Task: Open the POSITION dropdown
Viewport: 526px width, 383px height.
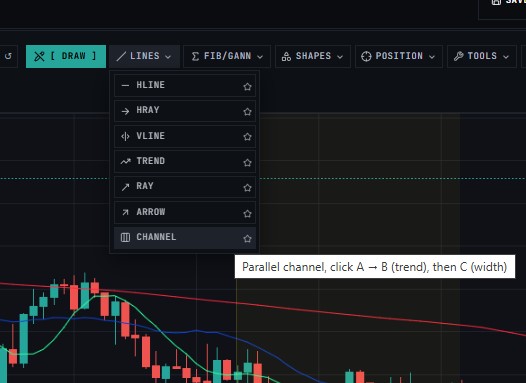Action: pyautogui.click(x=399, y=56)
